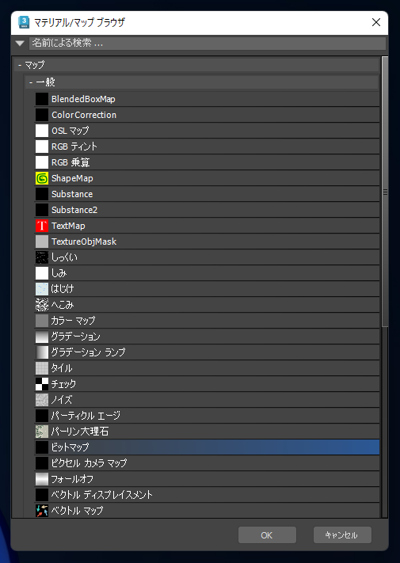Select the Substance2 map row

point(207,210)
